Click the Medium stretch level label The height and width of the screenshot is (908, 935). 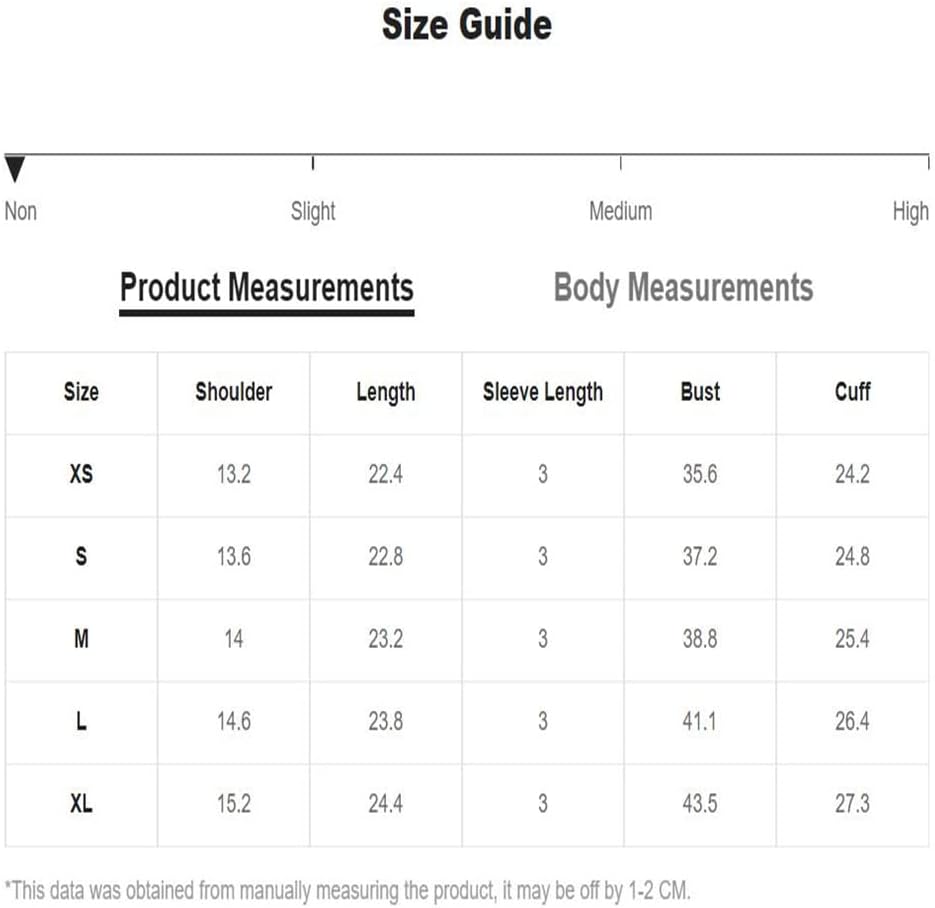click(x=621, y=211)
